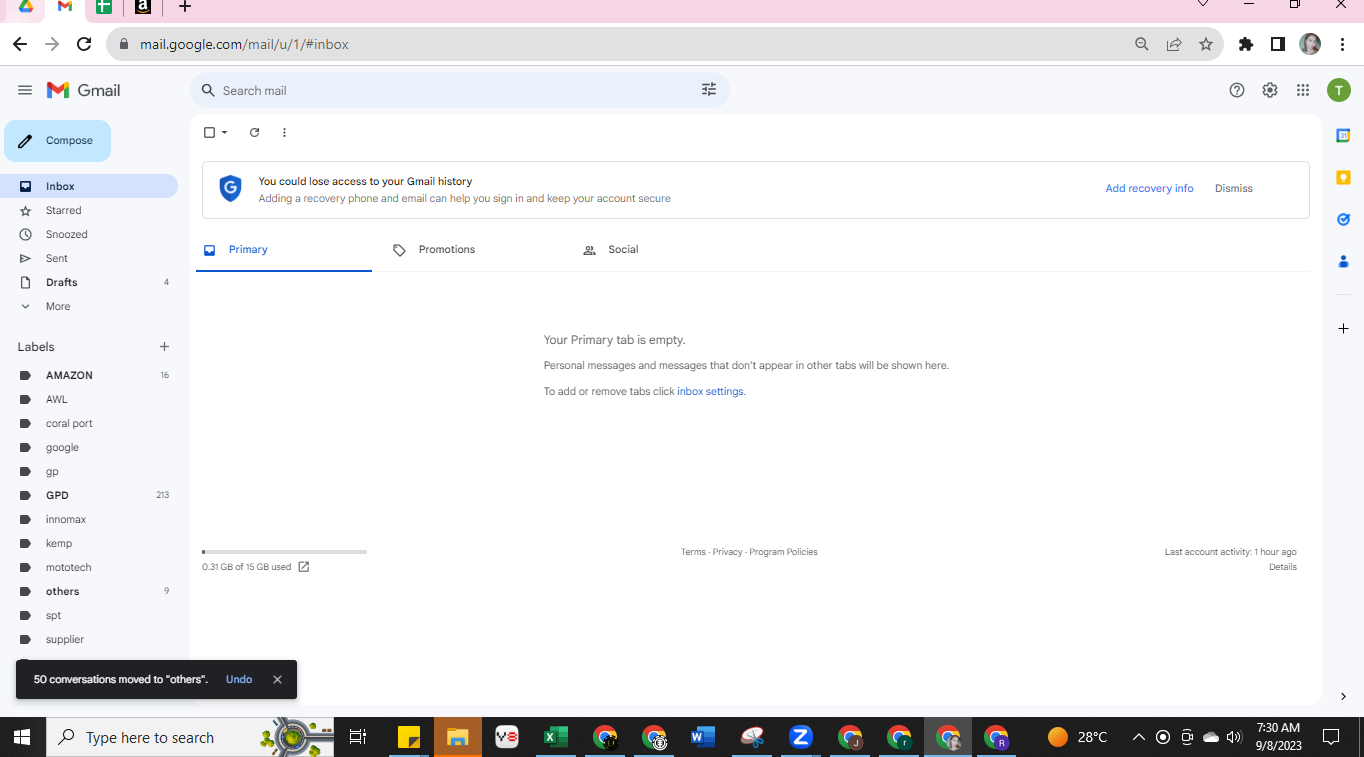Image resolution: width=1364 pixels, height=757 pixels.
Task: Open the Sent folder
Action: click(89, 258)
